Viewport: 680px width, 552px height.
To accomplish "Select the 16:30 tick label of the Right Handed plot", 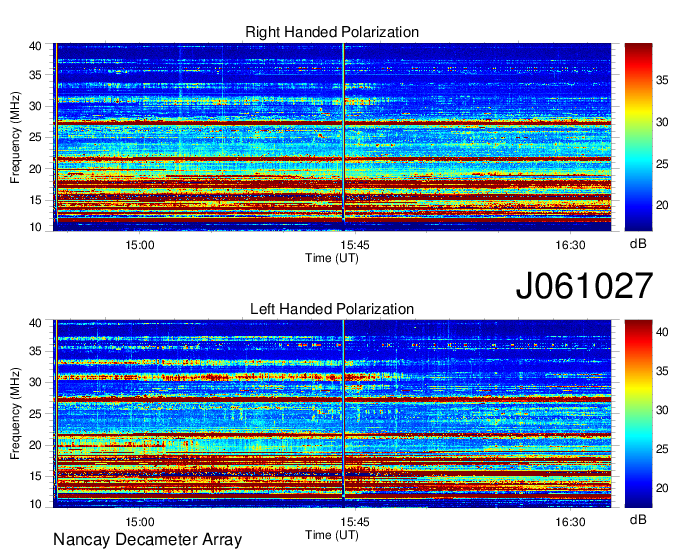I will pyautogui.click(x=570, y=245).
